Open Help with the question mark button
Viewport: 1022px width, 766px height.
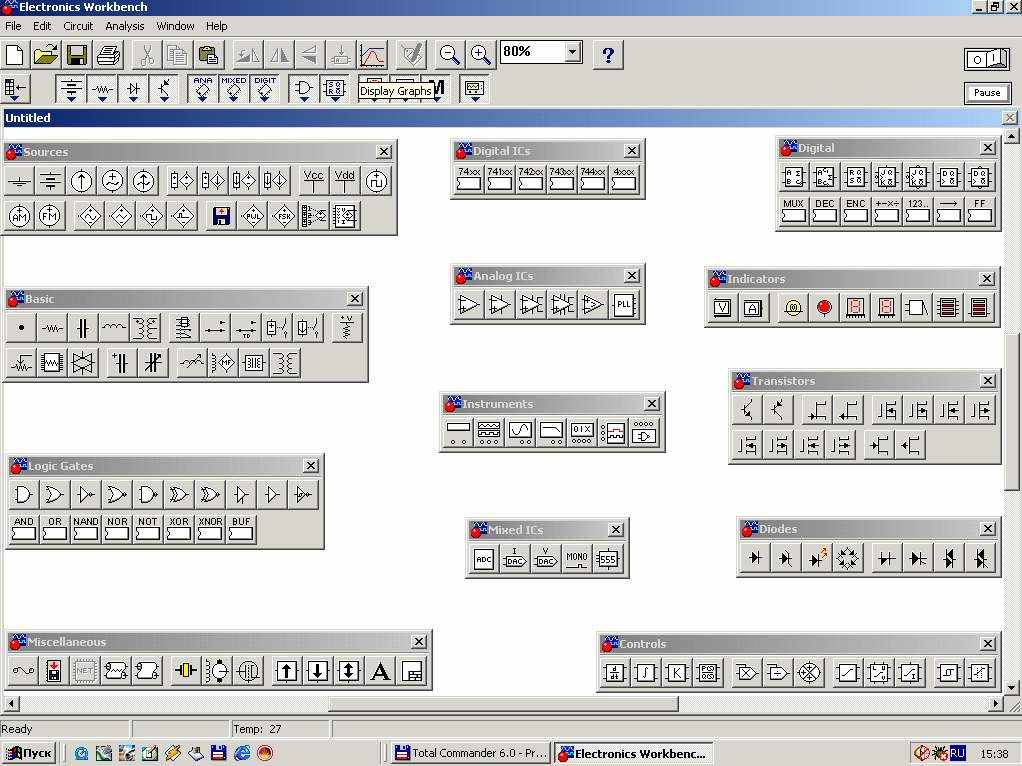[608, 55]
